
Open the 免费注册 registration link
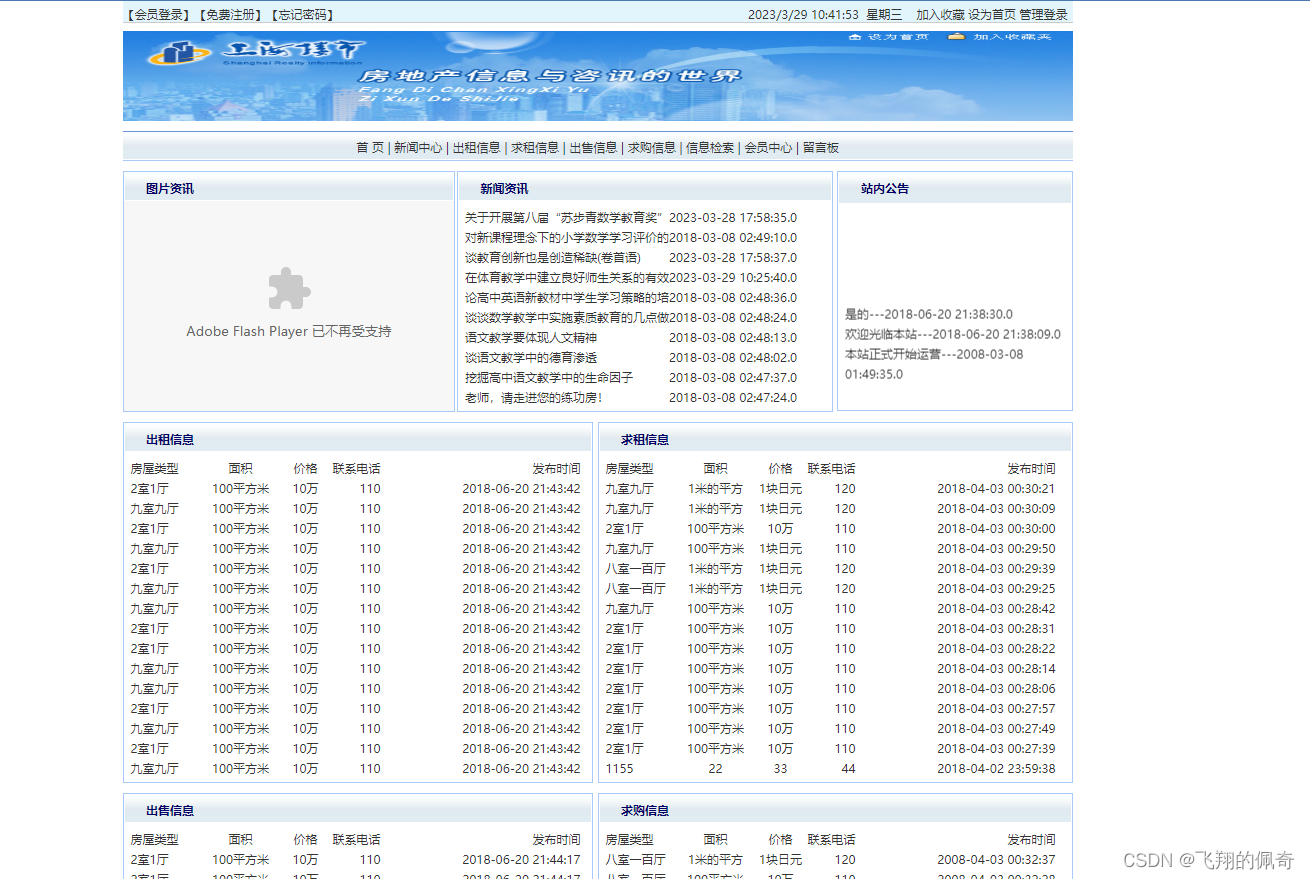(231, 15)
